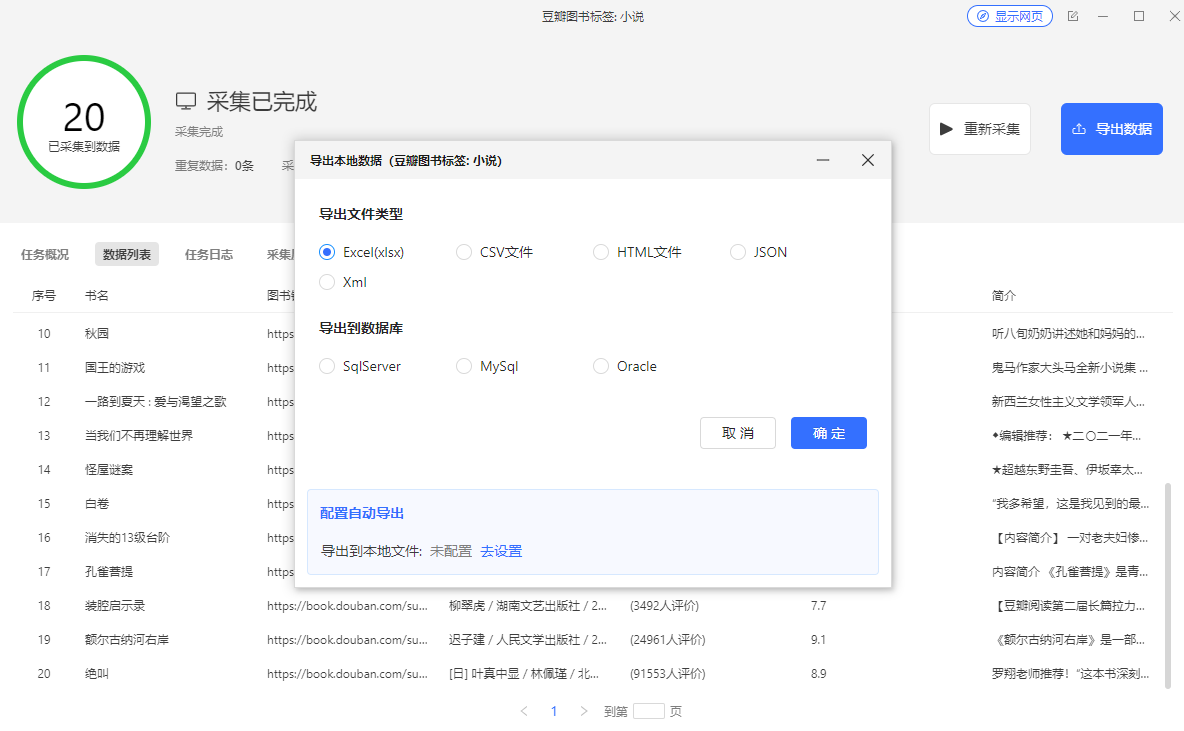Select book title 一路到夏天 : 爱与渴望之歌
The height and width of the screenshot is (731, 1184).
click(x=156, y=402)
